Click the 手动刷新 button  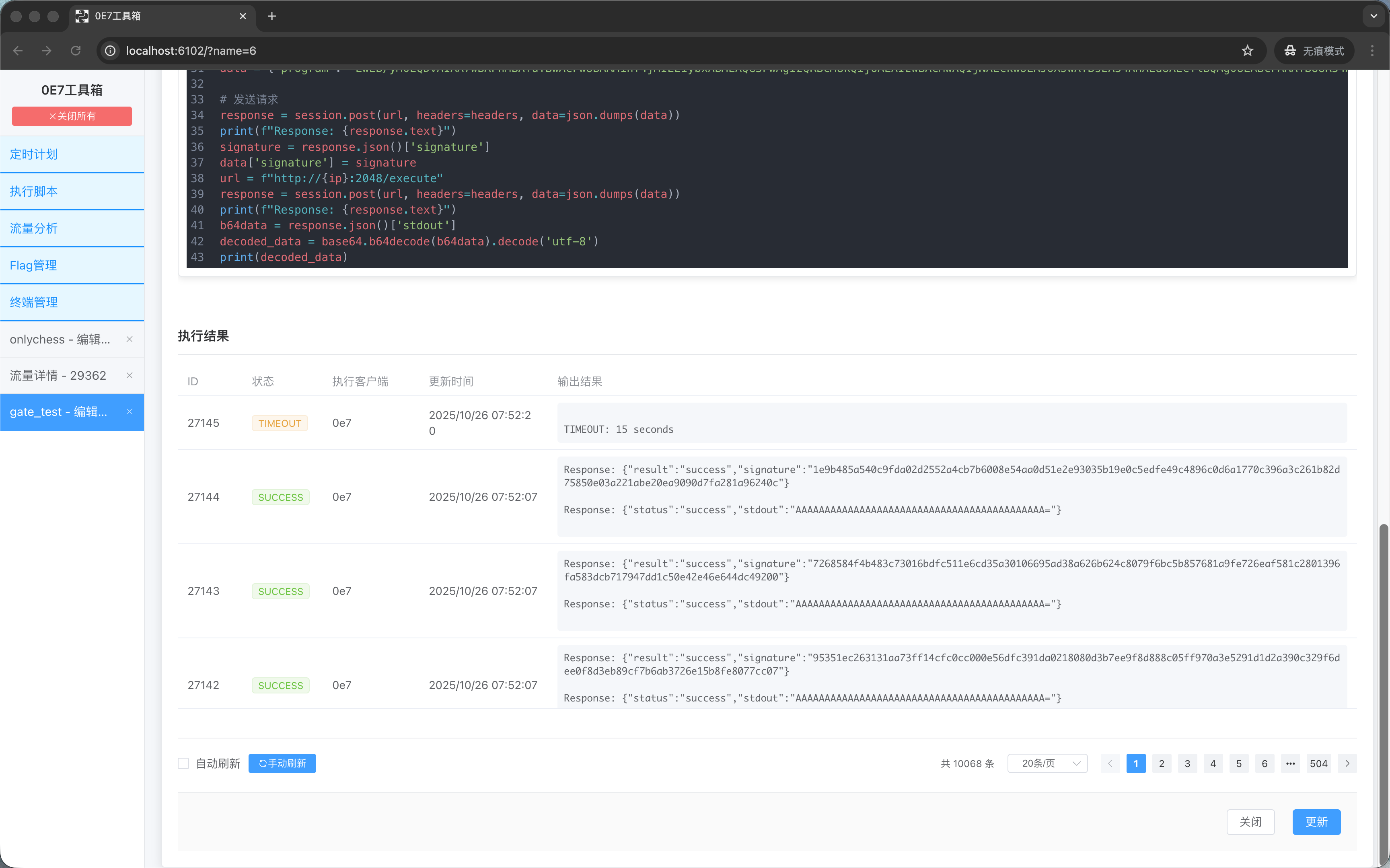[282, 763]
